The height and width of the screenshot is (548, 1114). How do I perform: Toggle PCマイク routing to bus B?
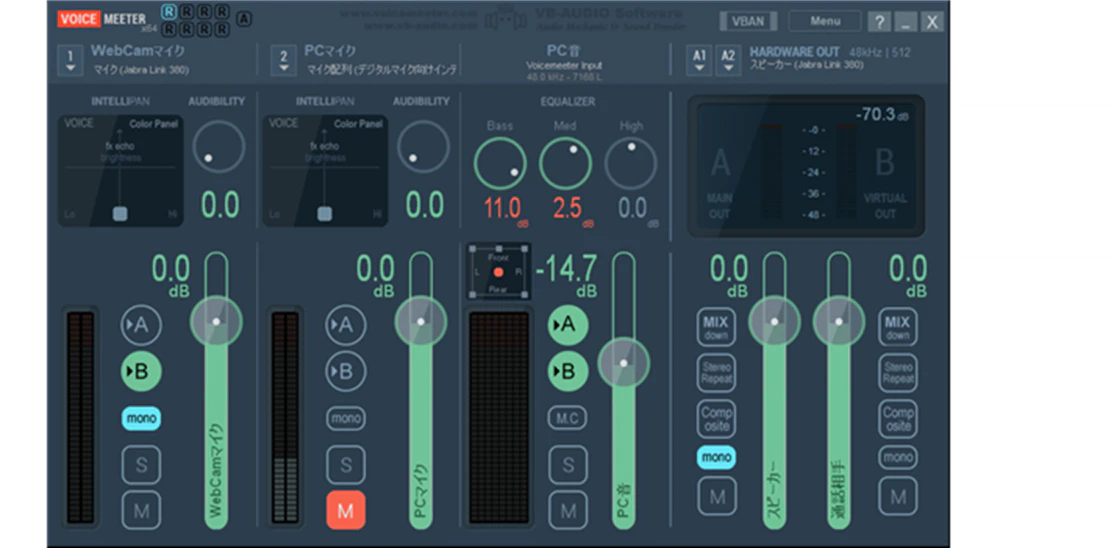(x=346, y=371)
